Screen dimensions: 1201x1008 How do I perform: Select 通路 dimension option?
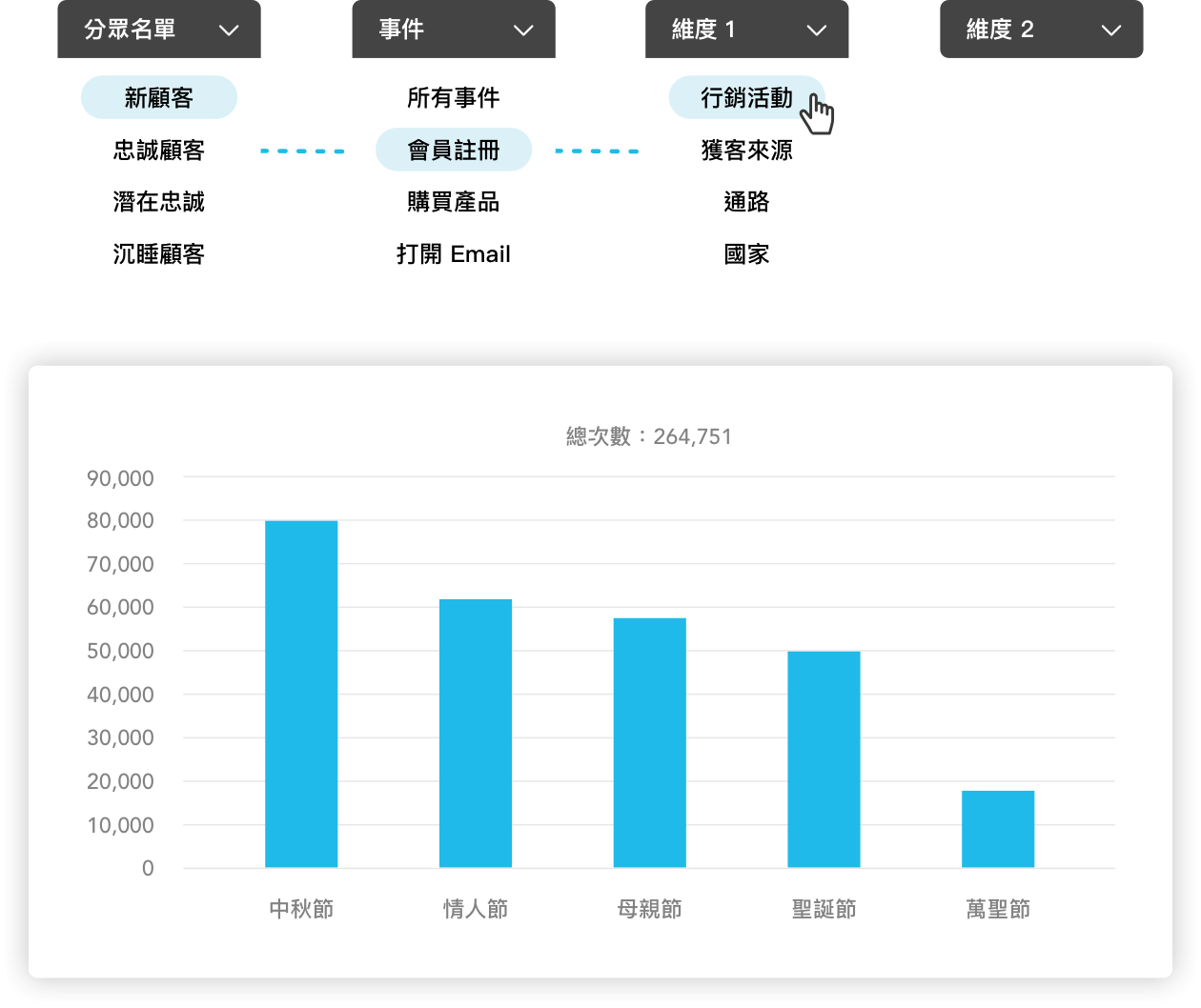click(746, 202)
